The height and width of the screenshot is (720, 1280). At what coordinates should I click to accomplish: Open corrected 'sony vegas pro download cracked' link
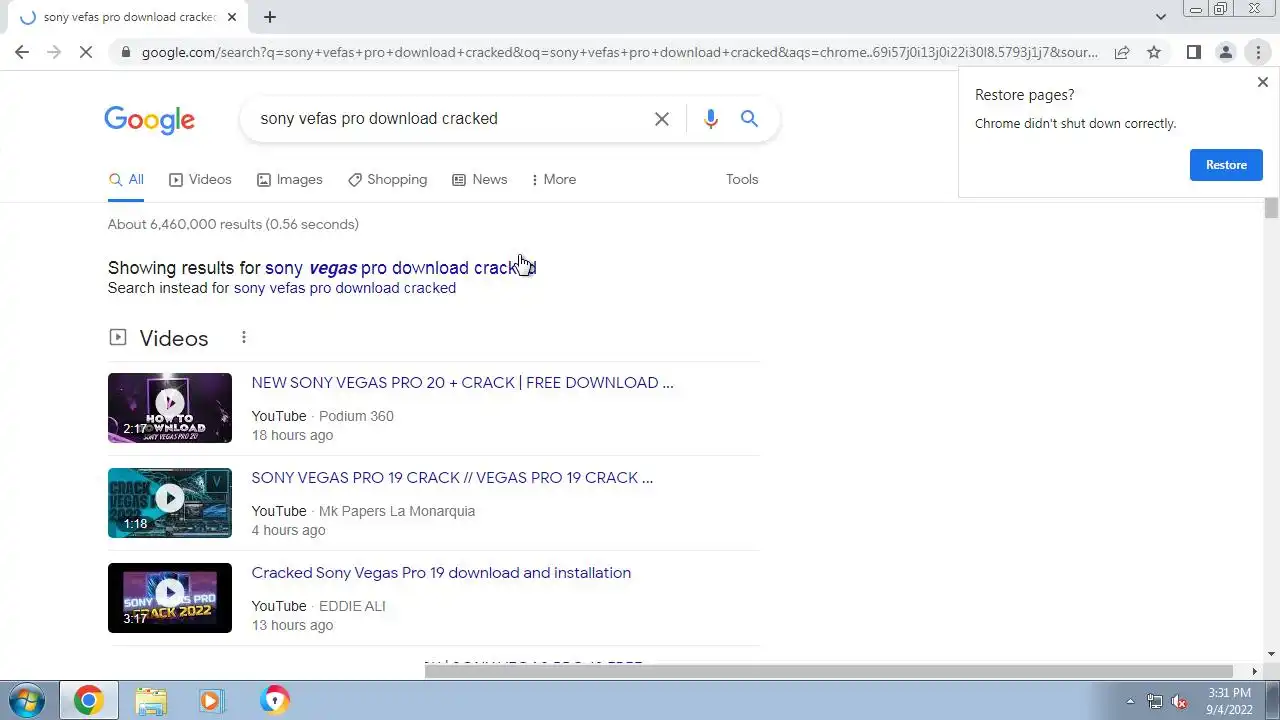[401, 268]
